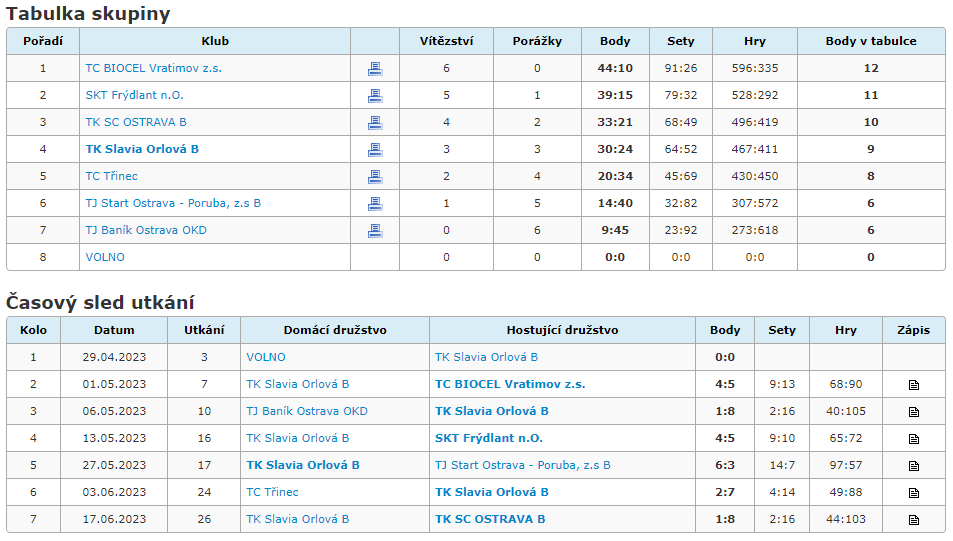The height and width of the screenshot is (541, 953).
Task: Open print icon for SKT Frýdlant n.O. row
Action: pos(375,95)
